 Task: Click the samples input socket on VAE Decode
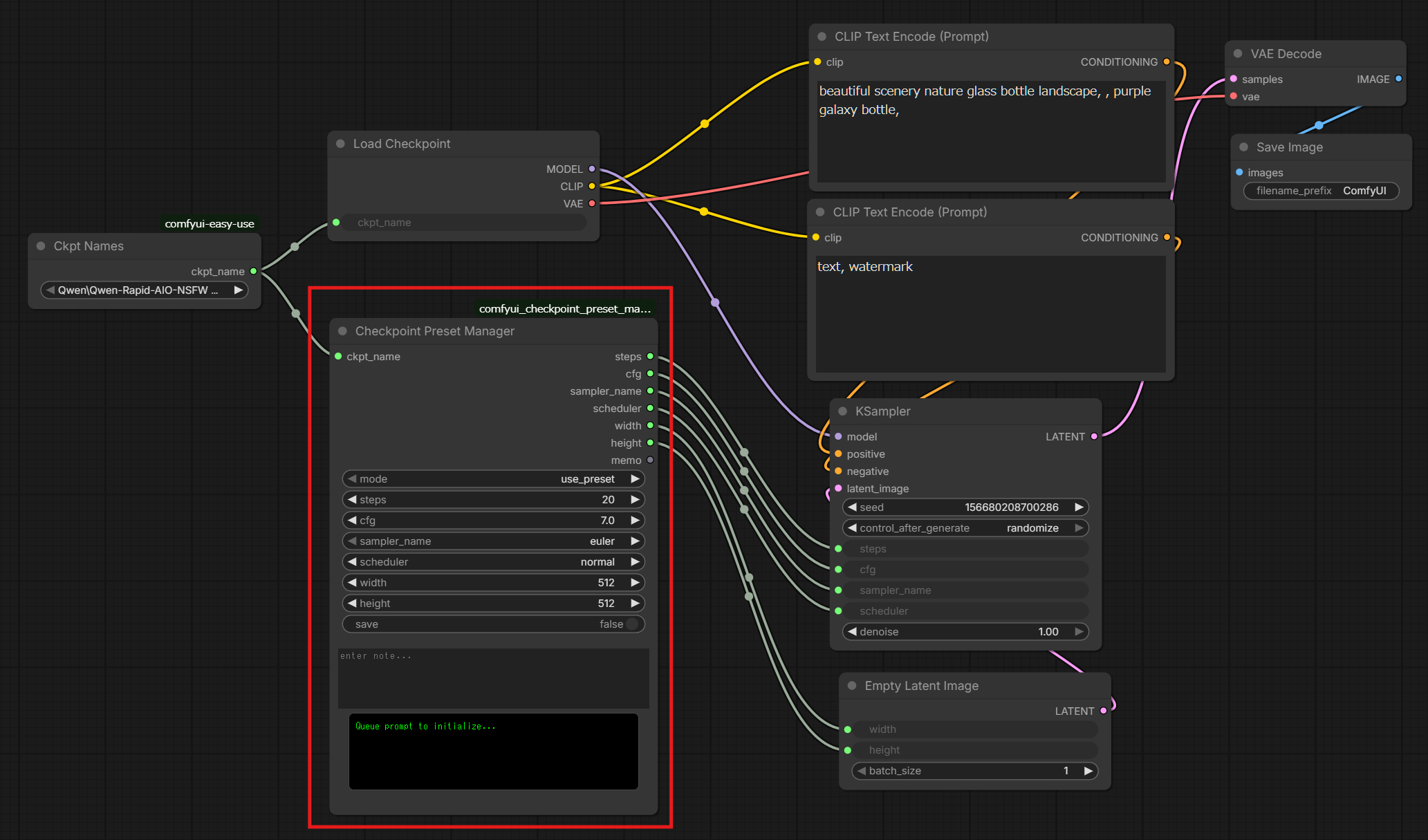coord(1234,79)
